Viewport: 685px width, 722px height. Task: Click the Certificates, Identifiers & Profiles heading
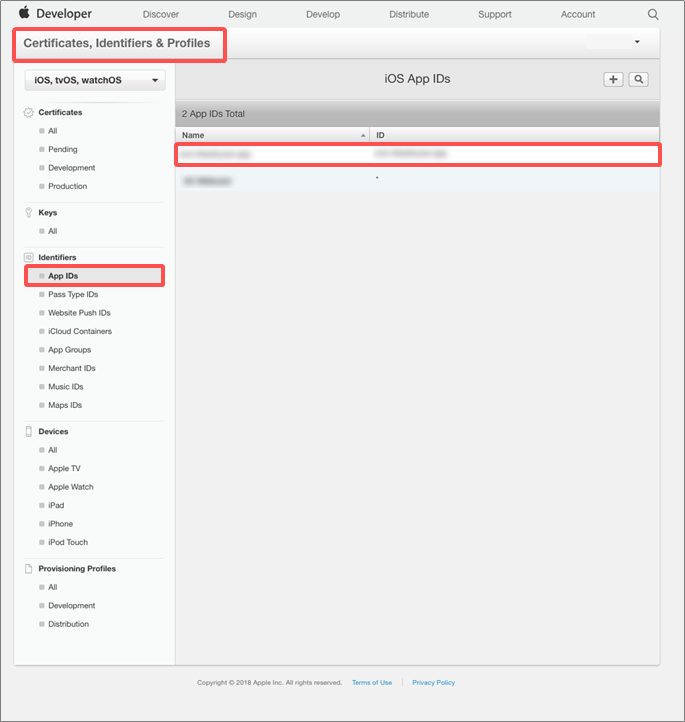[116, 43]
